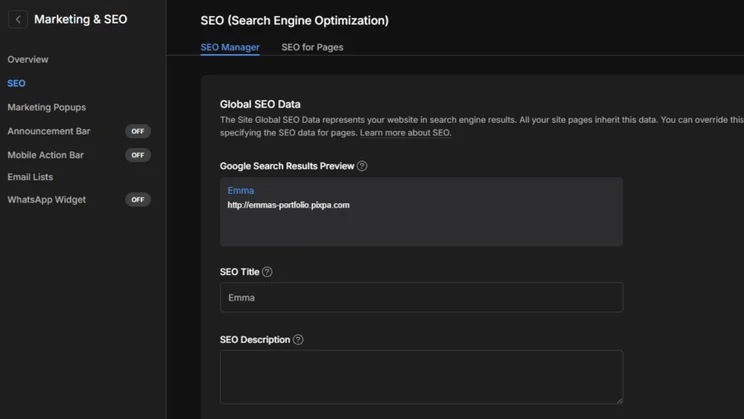Click the emmas-portfolio.pixpa.com preview URL

(288, 205)
